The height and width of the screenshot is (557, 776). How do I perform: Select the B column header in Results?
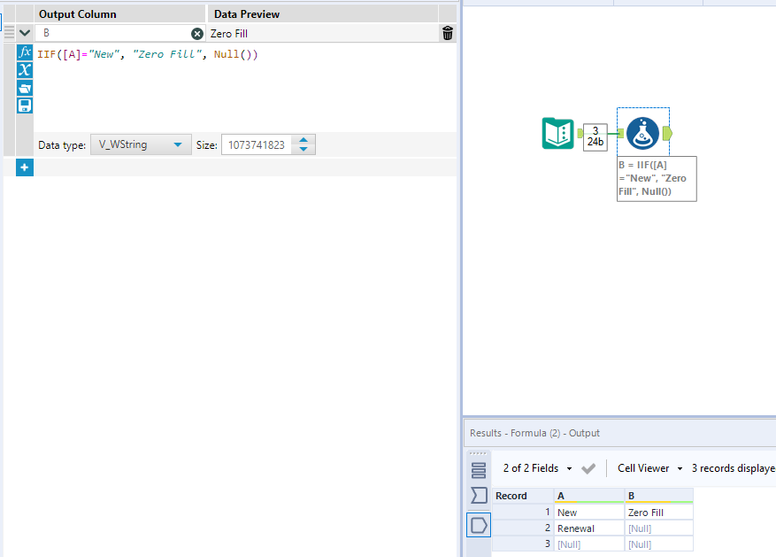[x=659, y=496]
